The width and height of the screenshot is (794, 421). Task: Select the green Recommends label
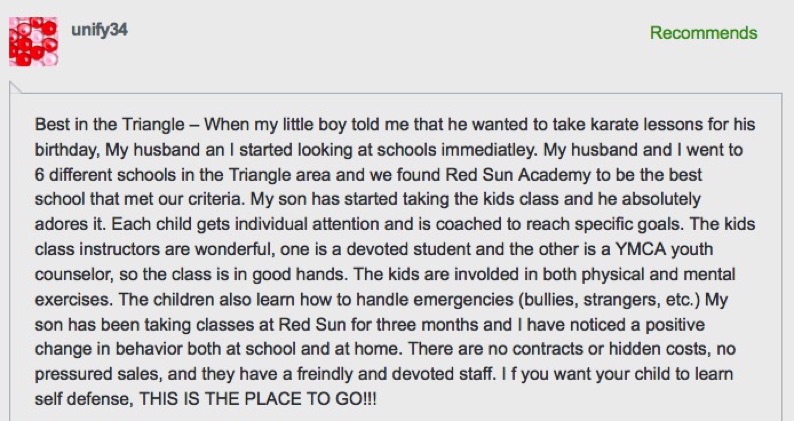pos(704,33)
